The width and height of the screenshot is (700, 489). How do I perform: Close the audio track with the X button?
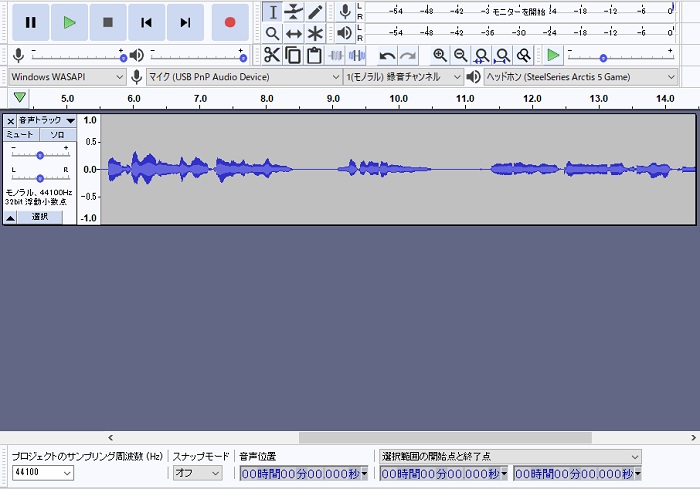11,120
